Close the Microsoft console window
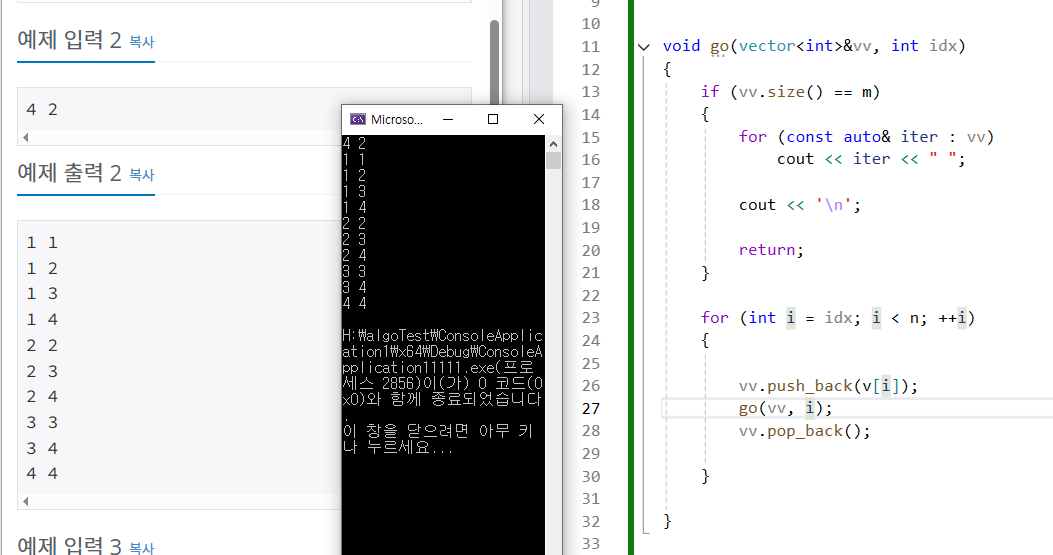1053x555 pixels. point(539,119)
